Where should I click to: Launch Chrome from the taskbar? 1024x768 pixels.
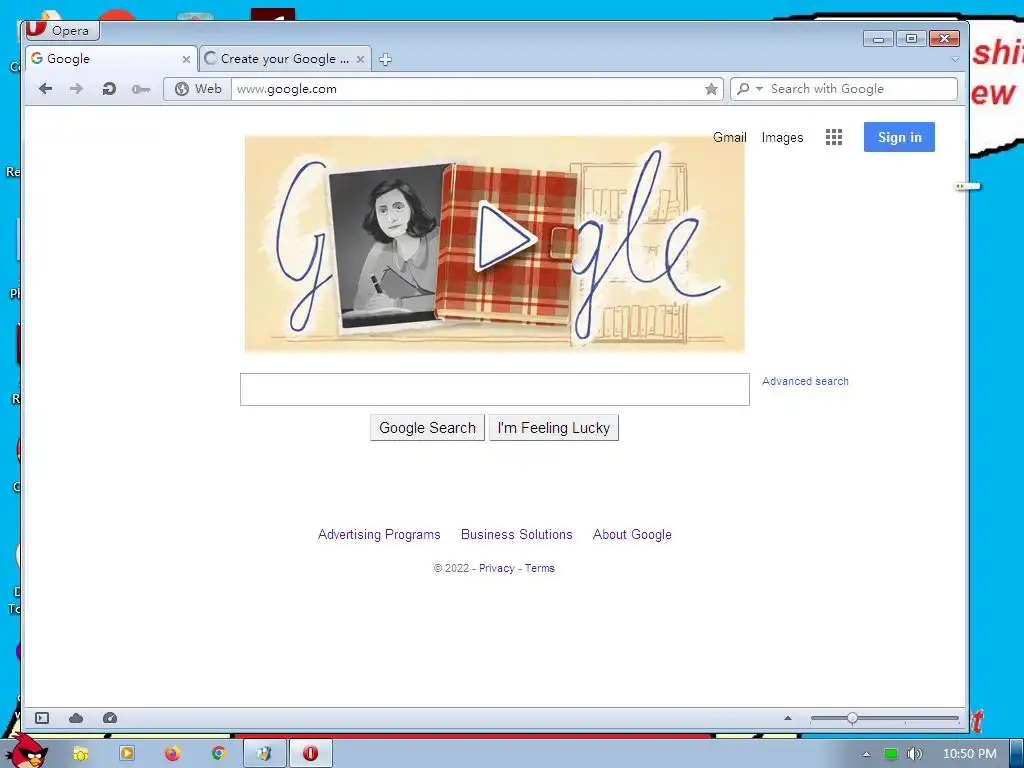coord(219,754)
